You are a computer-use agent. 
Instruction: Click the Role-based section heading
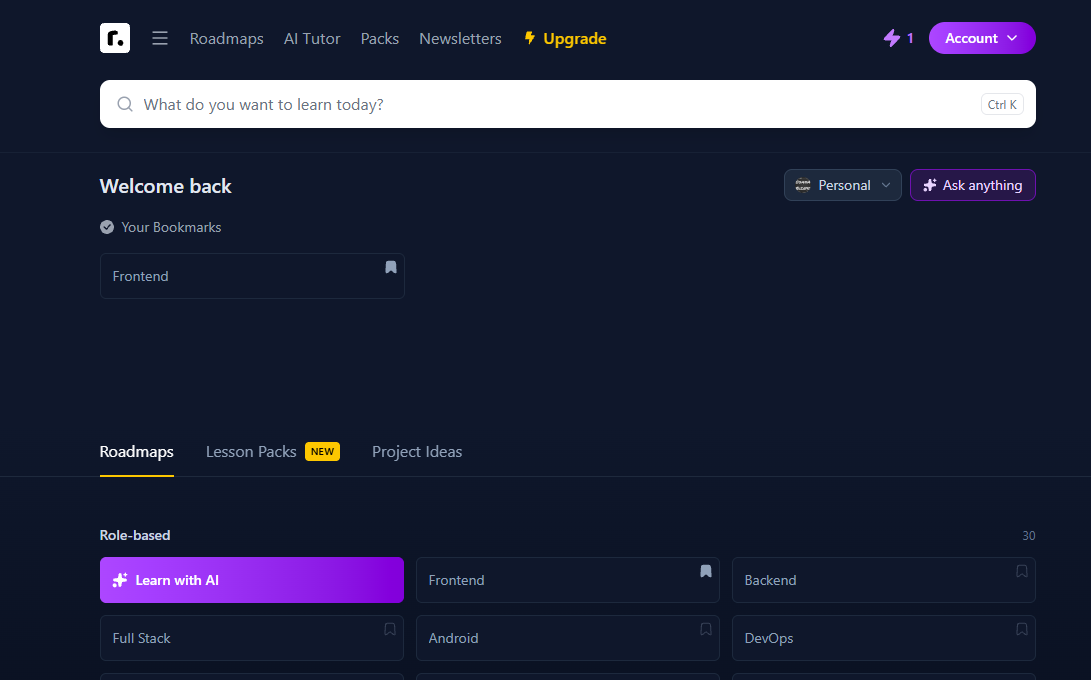pyautogui.click(x=135, y=535)
